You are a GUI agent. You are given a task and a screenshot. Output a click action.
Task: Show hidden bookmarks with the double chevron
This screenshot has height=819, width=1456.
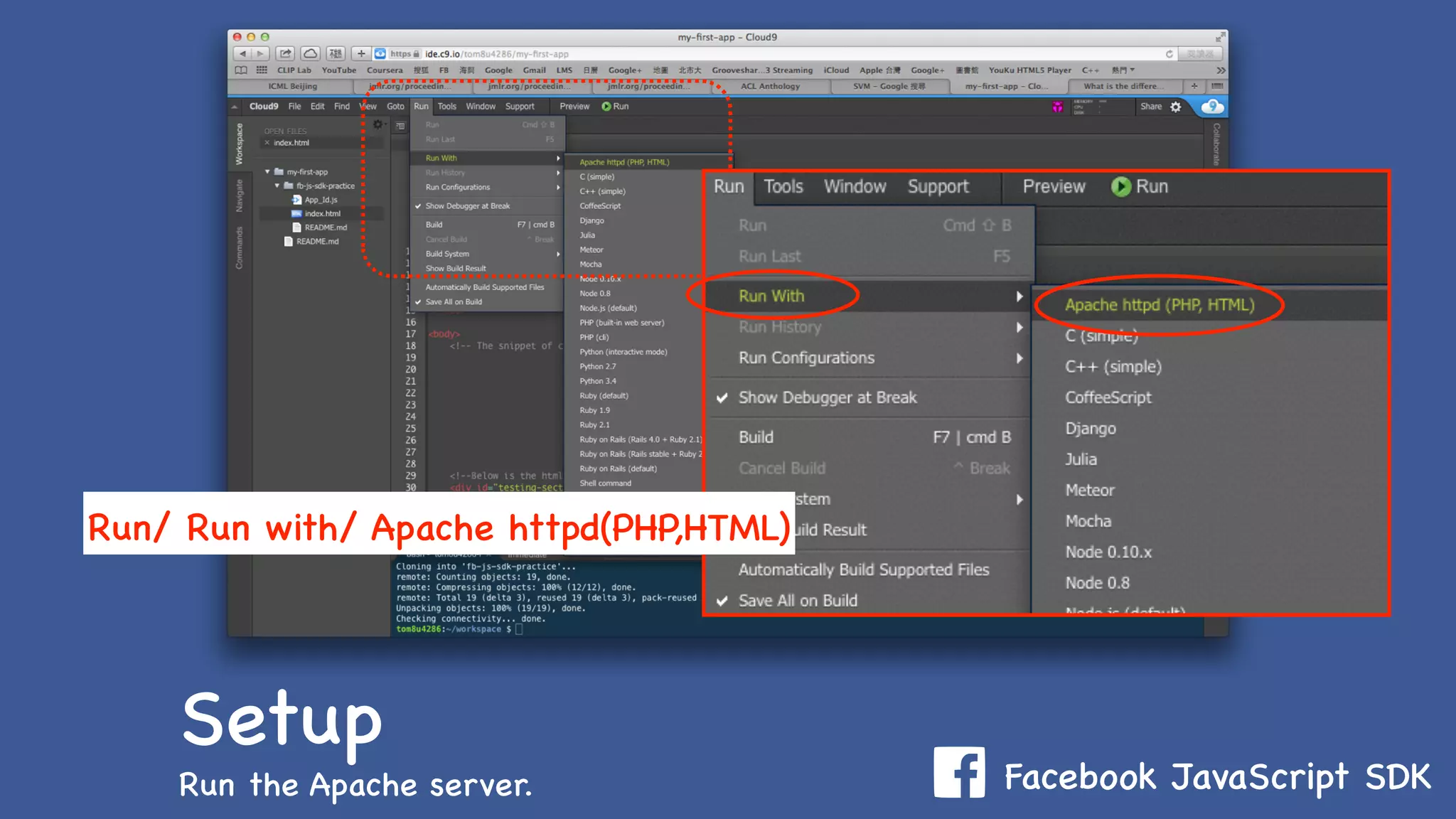click(1221, 70)
